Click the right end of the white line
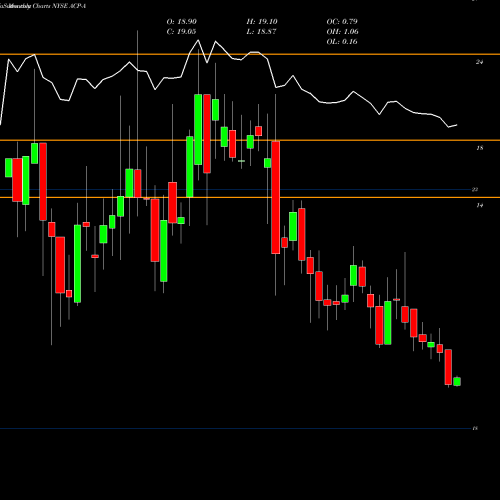Screen dimensions: 500x500 [456, 125]
